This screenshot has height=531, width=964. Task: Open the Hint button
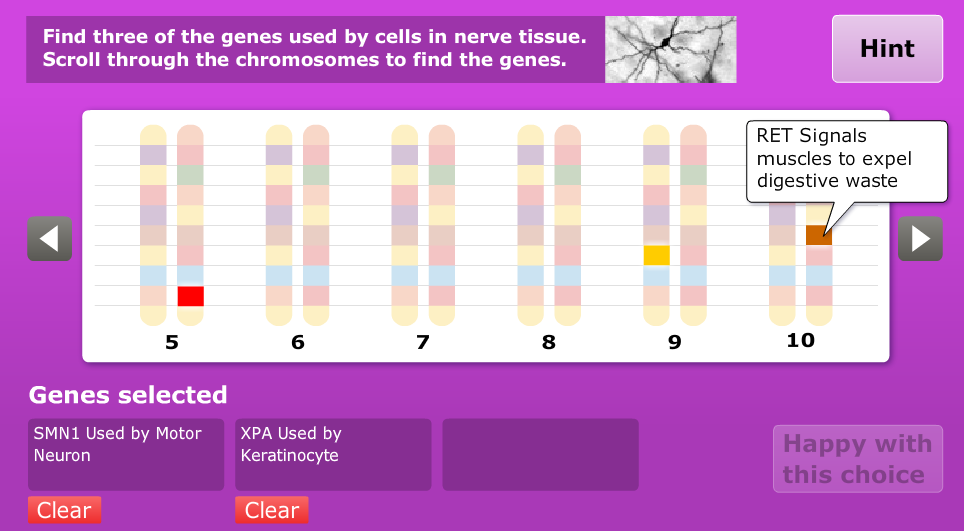pyautogui.click(x=887, y=48)
